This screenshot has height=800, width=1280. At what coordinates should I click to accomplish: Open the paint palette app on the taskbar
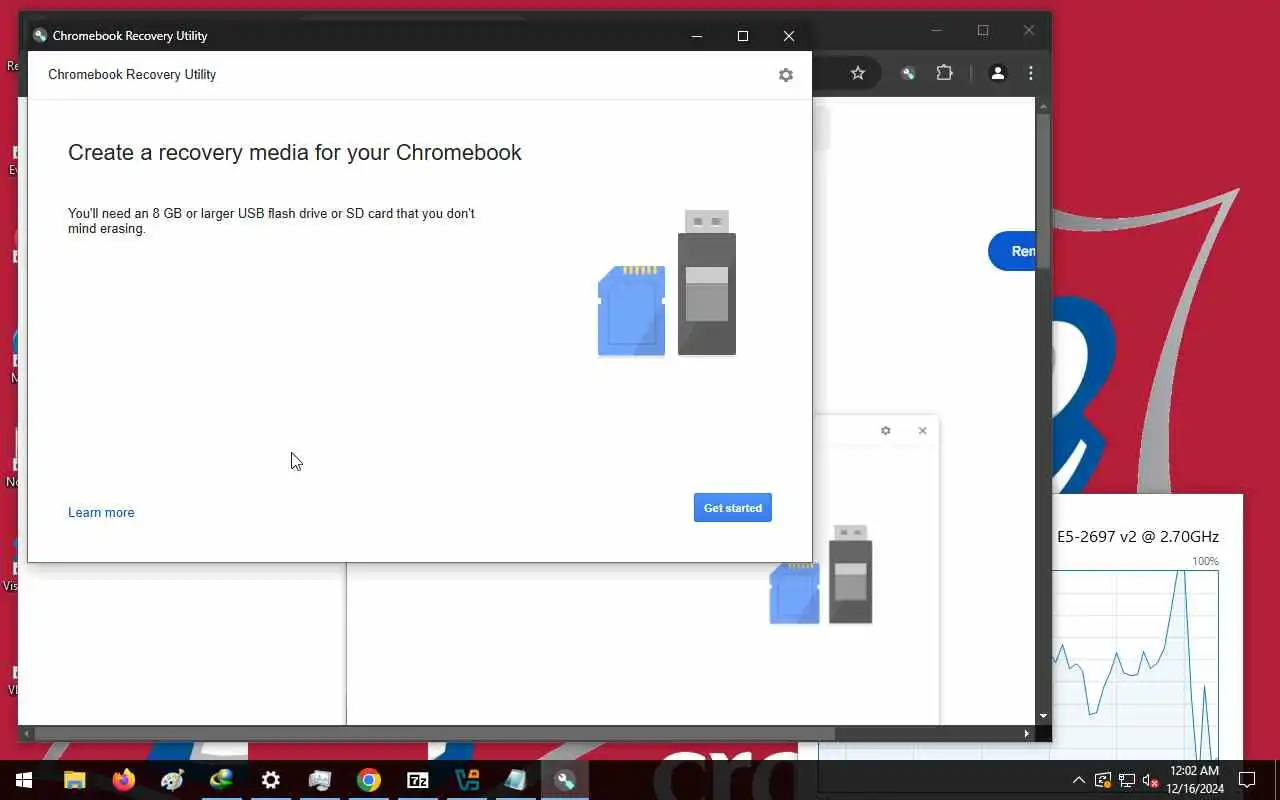pos(173,780)
